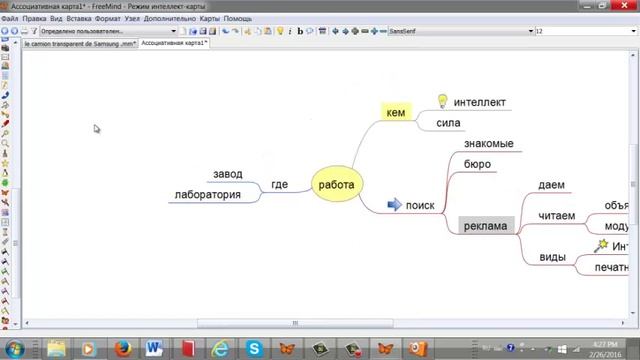Toggle bold formatting with the b icon
The image size is (640, 360).
pos(300,31)
